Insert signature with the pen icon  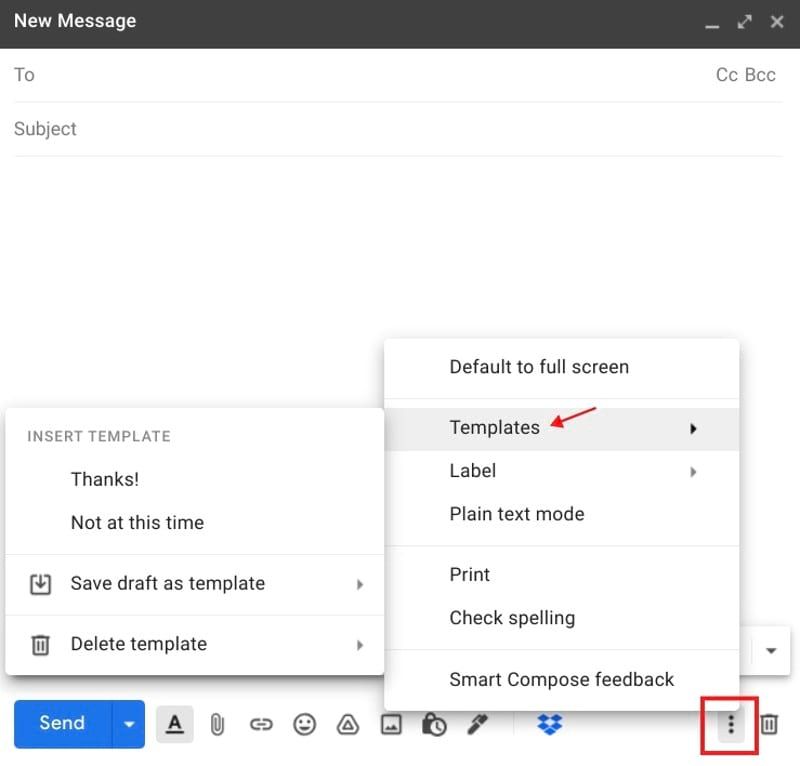477,724
